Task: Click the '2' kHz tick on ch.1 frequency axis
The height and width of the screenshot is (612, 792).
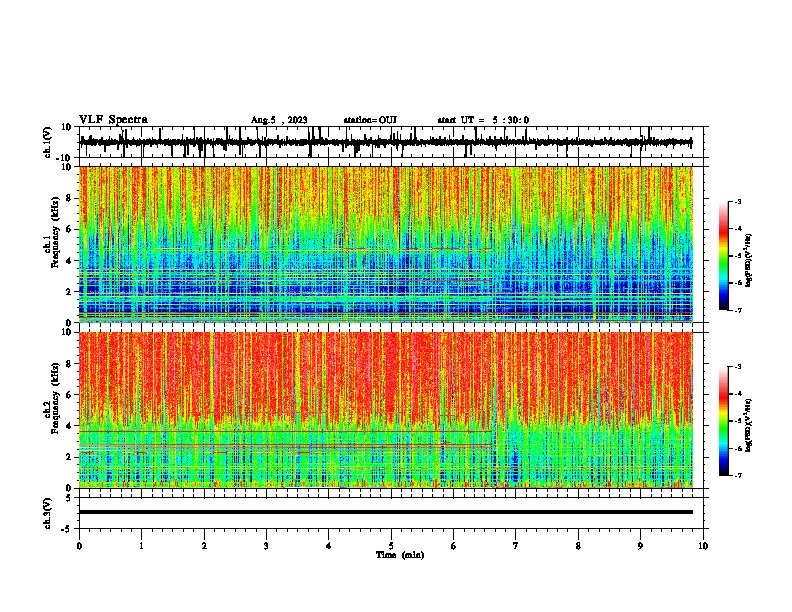Action: pos(69,291)
